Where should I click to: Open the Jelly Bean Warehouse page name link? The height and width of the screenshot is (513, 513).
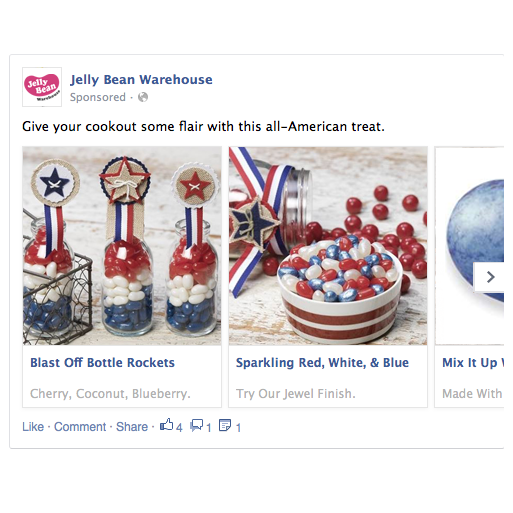coord(141,80)
